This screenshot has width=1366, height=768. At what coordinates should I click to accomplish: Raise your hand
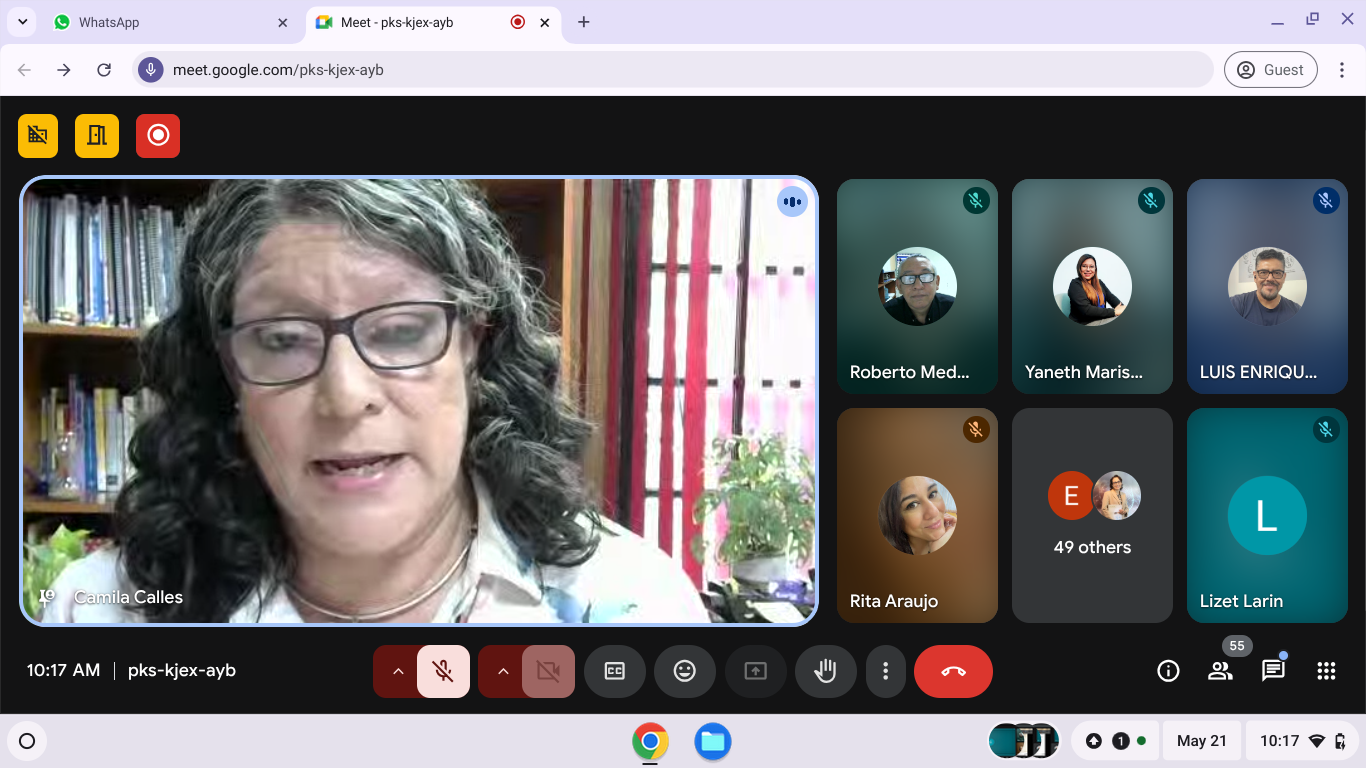click(x=825, y=671)
